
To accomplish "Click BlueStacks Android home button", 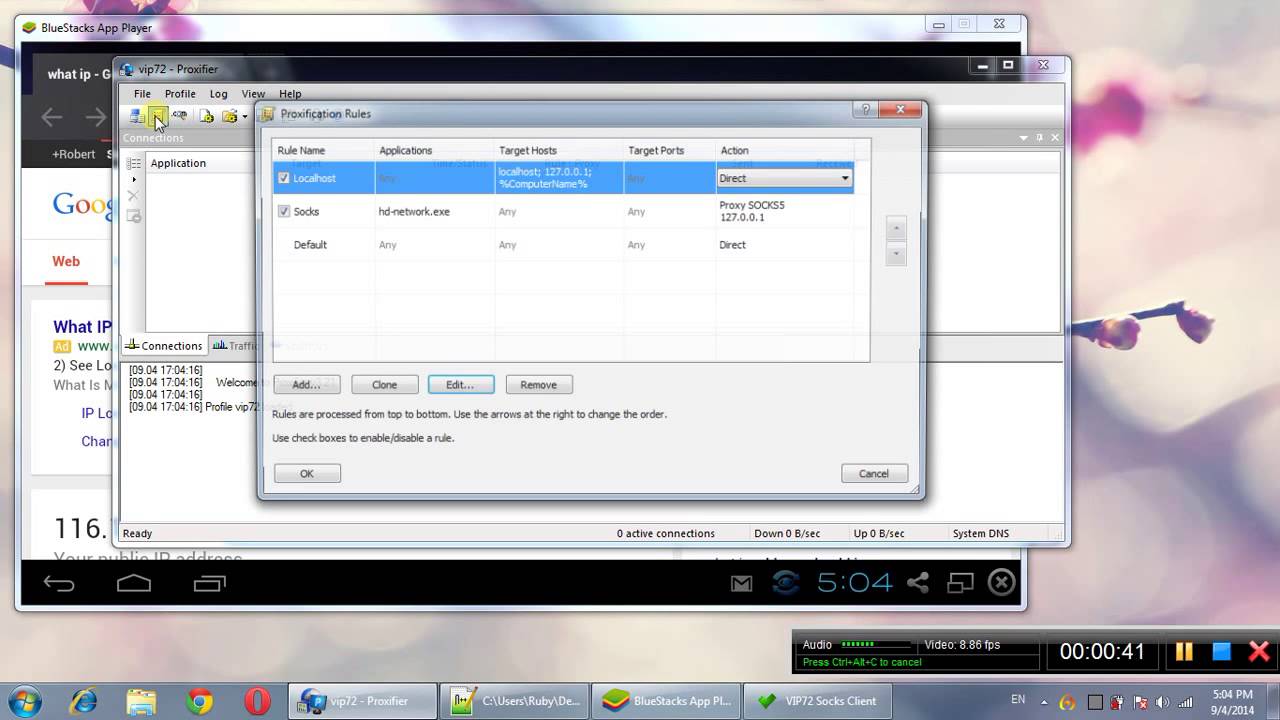I will click(134, 583).
